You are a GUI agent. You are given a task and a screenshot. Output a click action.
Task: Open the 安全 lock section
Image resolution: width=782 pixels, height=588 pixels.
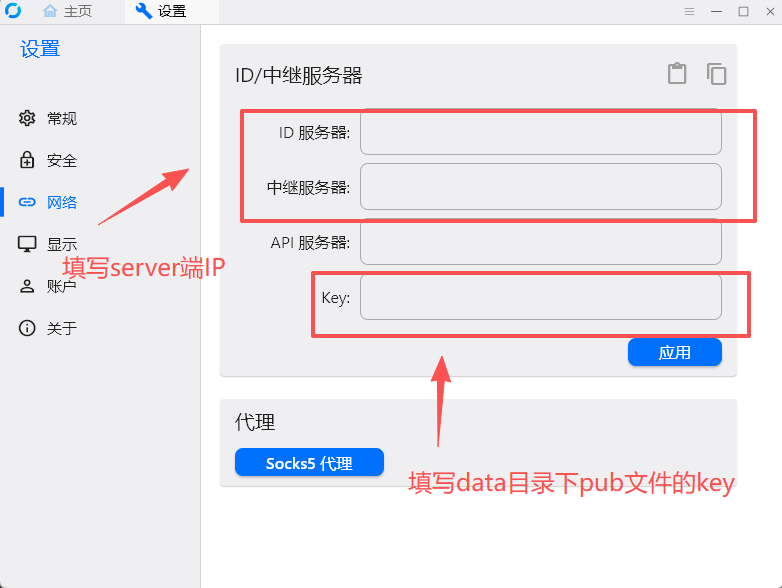[48, 160]
